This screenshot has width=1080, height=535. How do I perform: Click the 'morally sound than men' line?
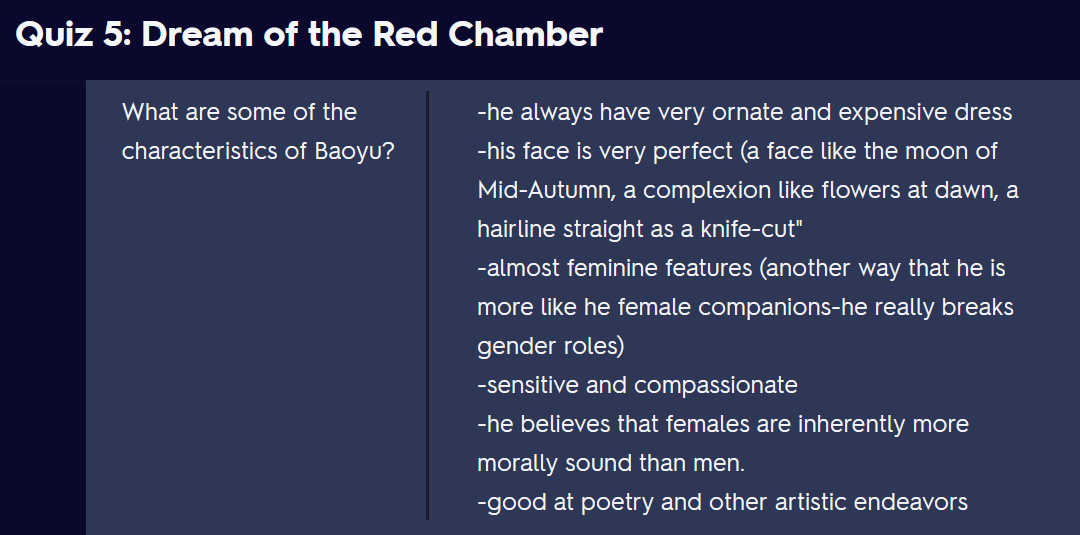pos(611,463)
